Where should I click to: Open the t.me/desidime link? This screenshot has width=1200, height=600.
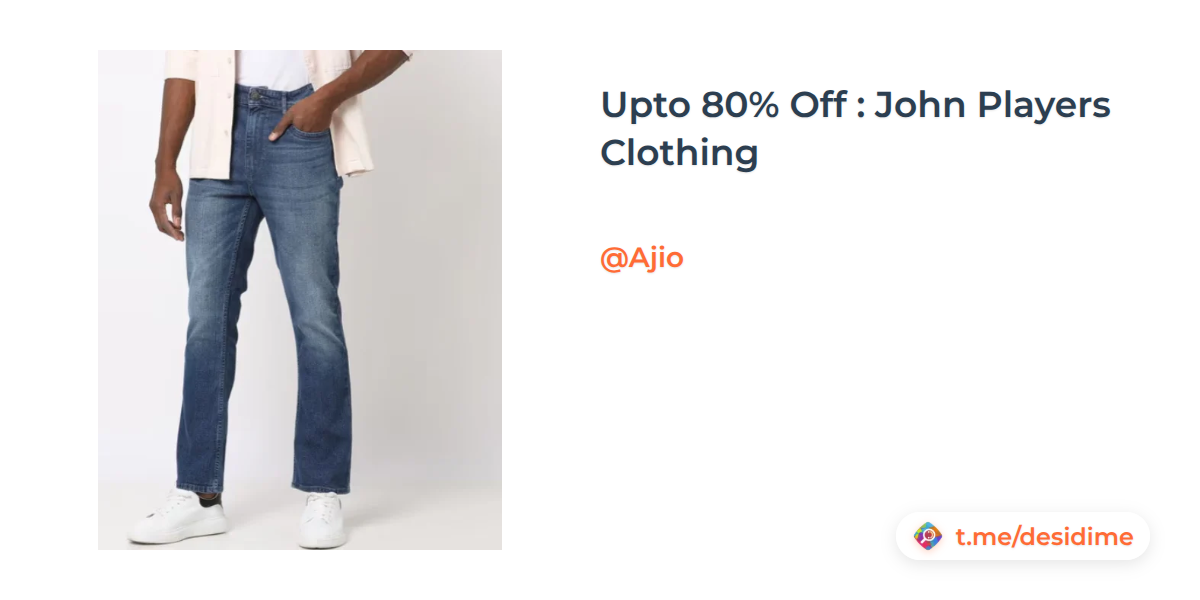point(1044,537)
